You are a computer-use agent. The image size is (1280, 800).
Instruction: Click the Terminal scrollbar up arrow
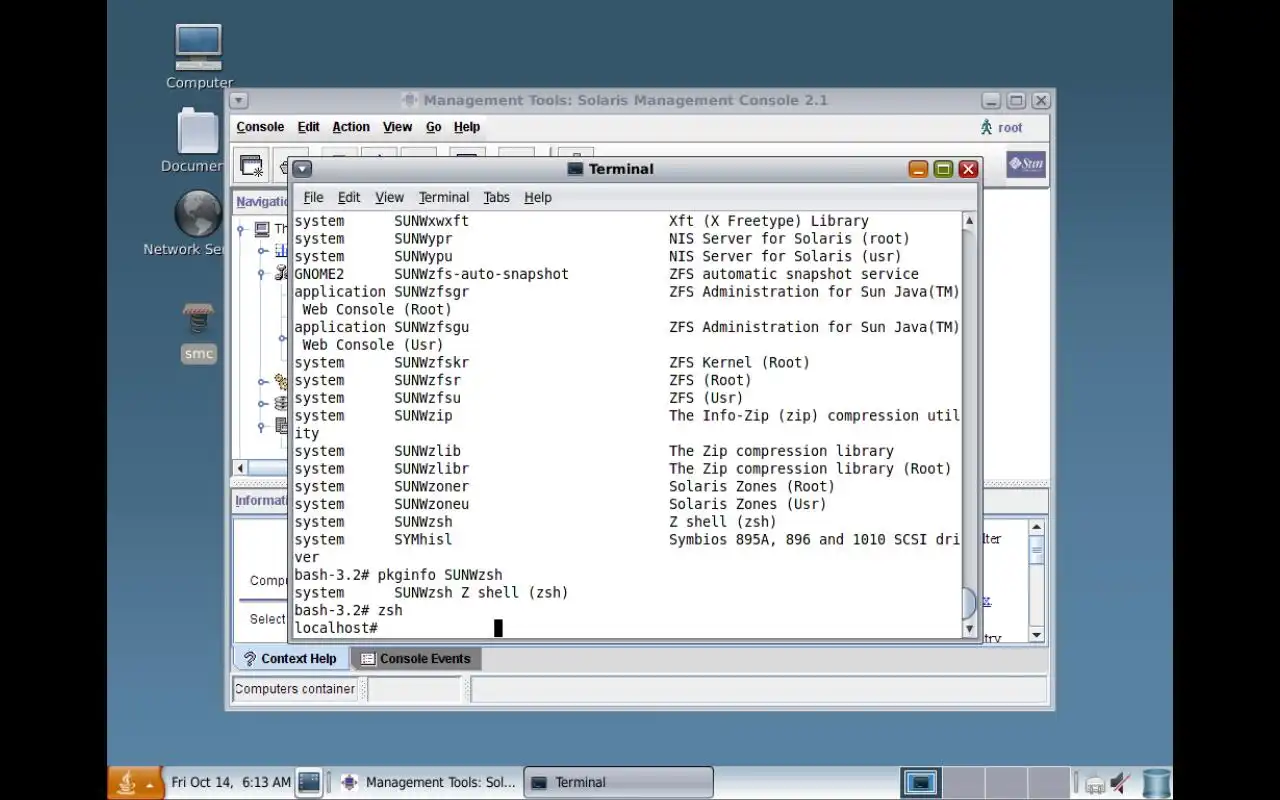tap(969, 221)
